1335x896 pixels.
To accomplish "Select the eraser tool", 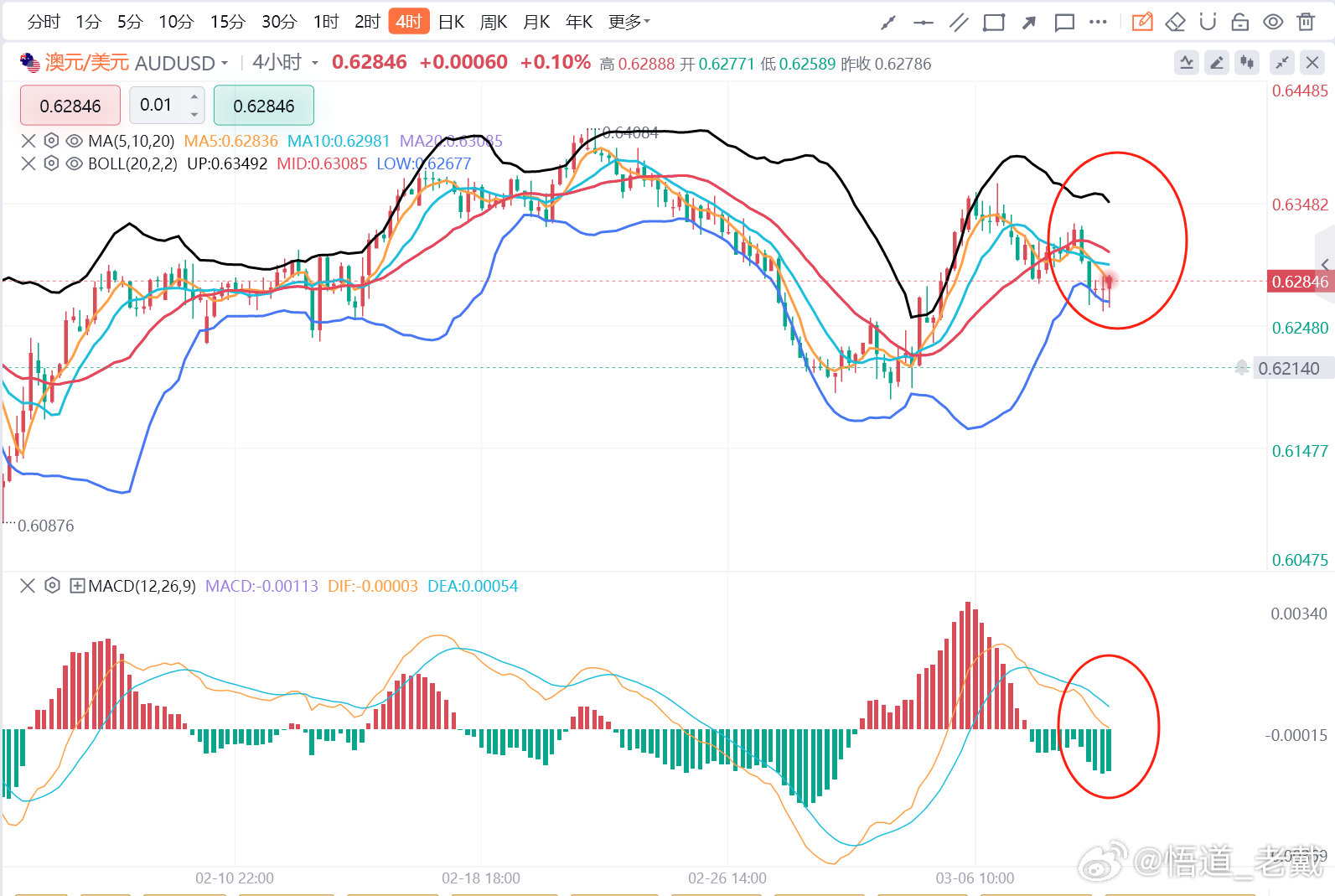I will pos(1175,22).
